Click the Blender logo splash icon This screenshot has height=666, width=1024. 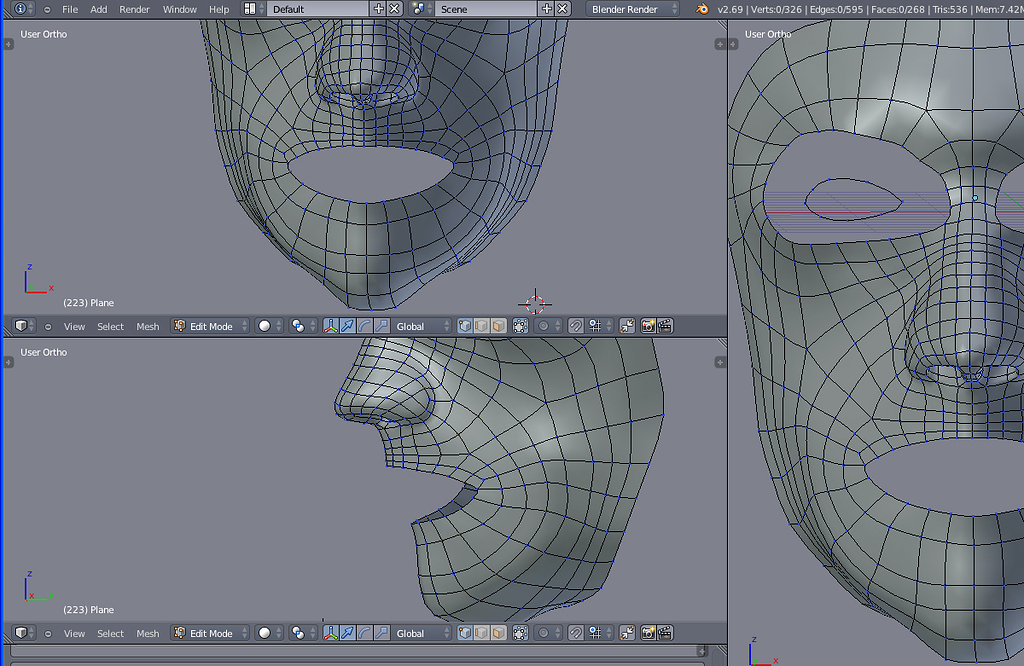tap(702, 9)
